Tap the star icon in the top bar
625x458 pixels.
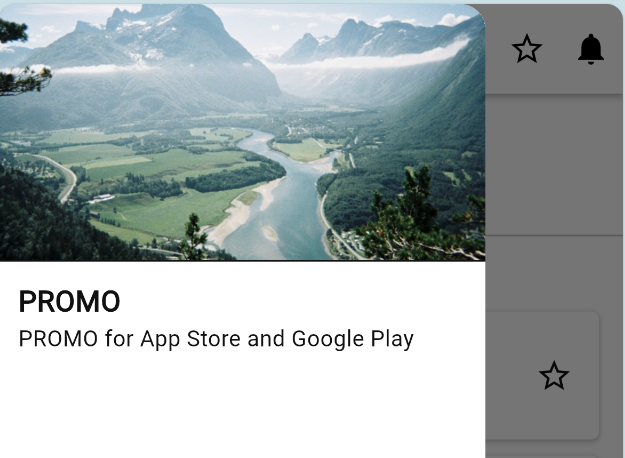[527, 49]
